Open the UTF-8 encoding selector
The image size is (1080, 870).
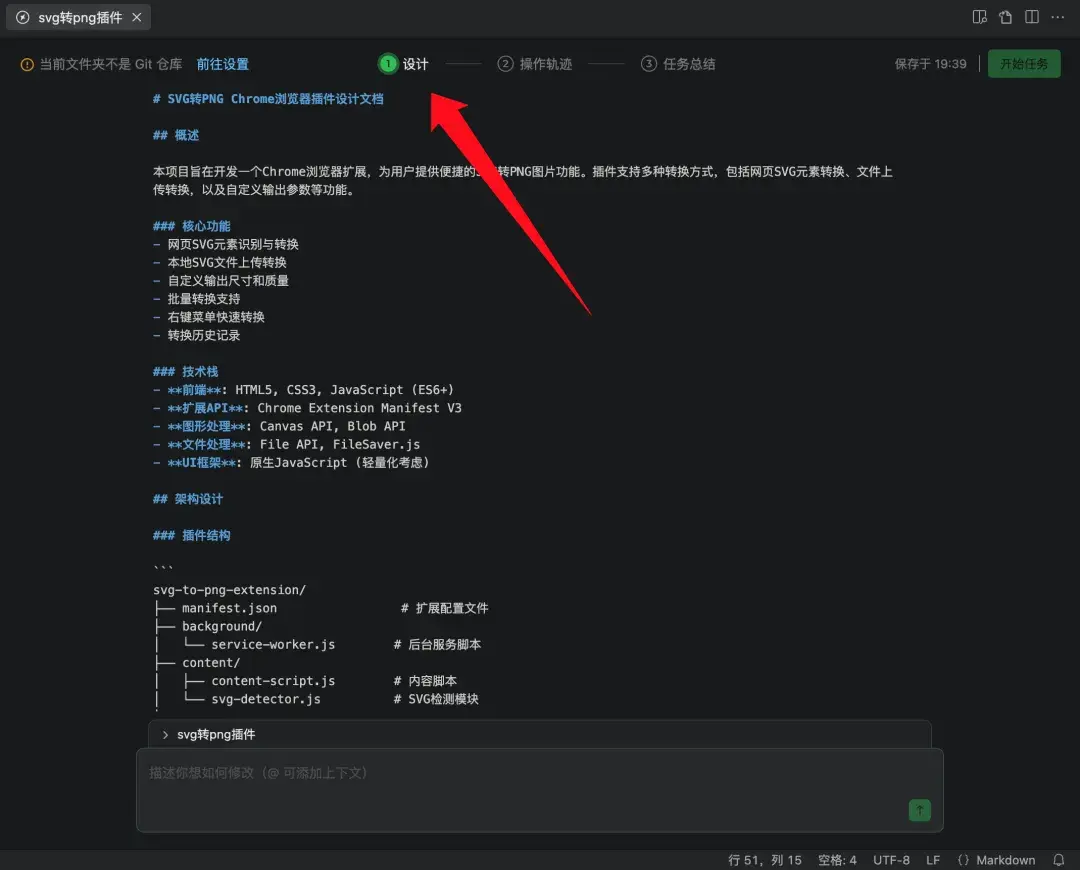(890, 859)
